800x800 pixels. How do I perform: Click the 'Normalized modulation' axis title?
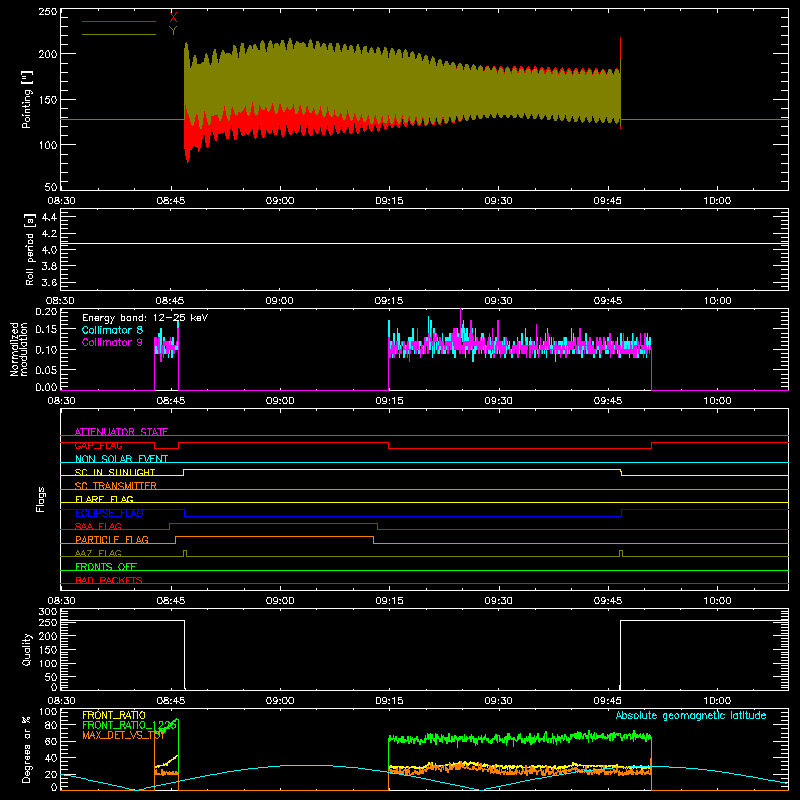[19, 349]
